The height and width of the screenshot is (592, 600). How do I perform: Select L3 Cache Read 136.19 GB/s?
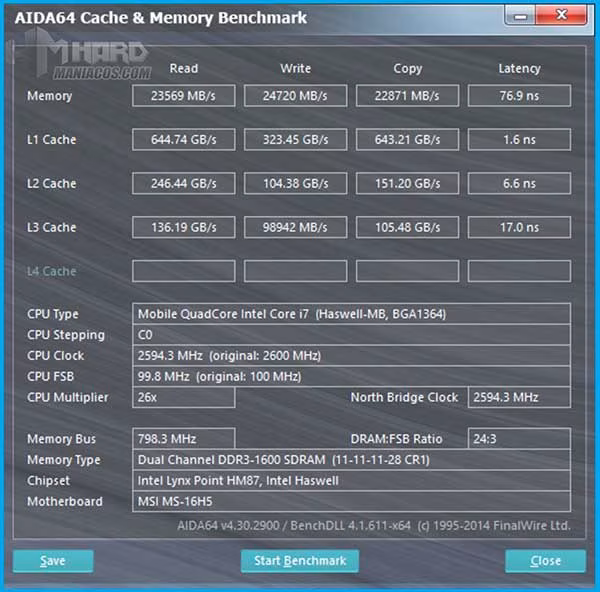184,228
